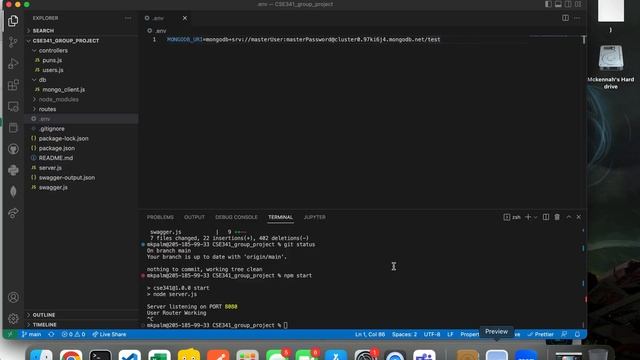Change indentation via Spaces: 2
The height and width of the screenshot is (360, 640).
[x=404, y=334]
